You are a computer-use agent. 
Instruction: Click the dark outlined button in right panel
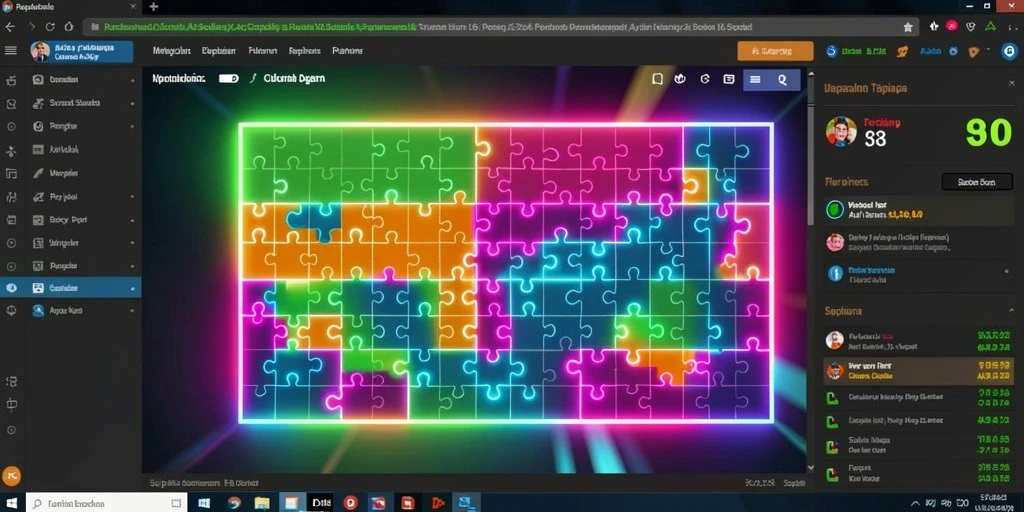[x=977, y=182]
